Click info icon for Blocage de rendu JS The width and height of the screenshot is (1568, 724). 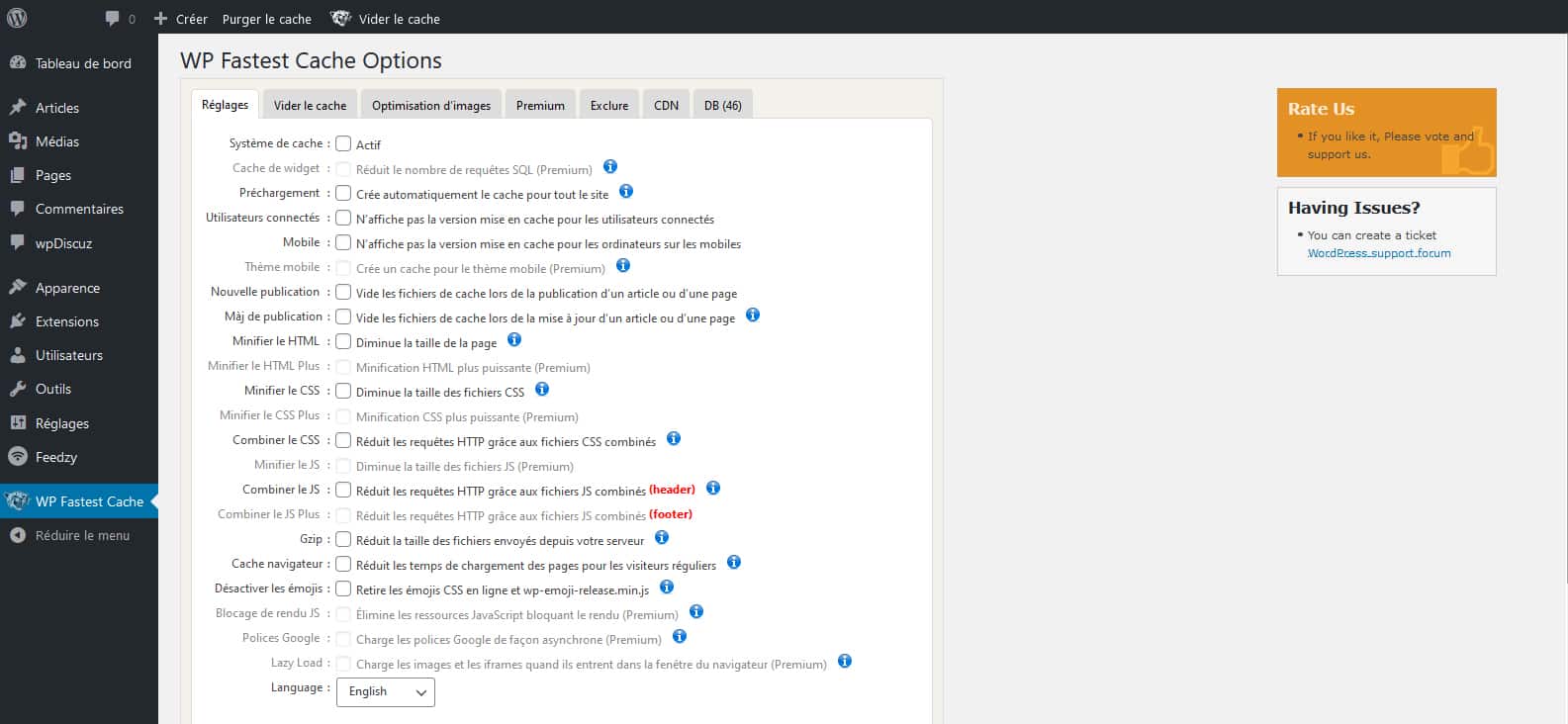pyautogui.click(x=696, y=611)
